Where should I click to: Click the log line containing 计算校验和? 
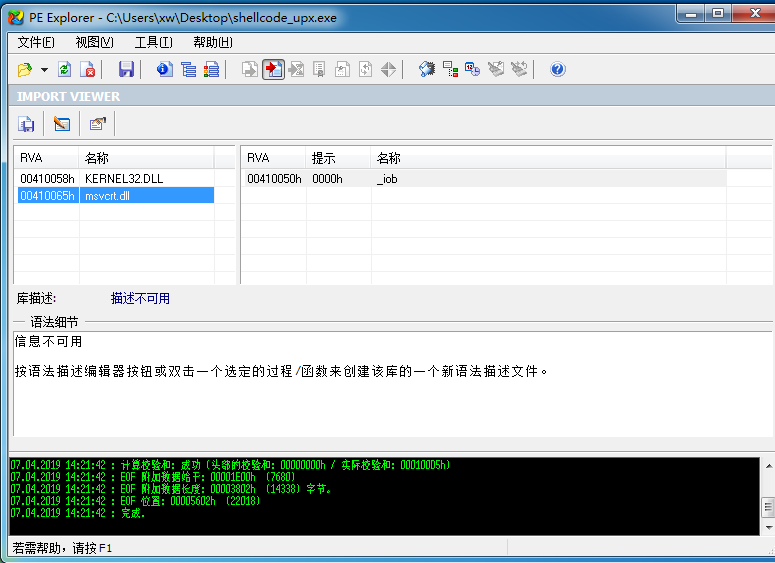pyautogui.click(x=230, y=465)
